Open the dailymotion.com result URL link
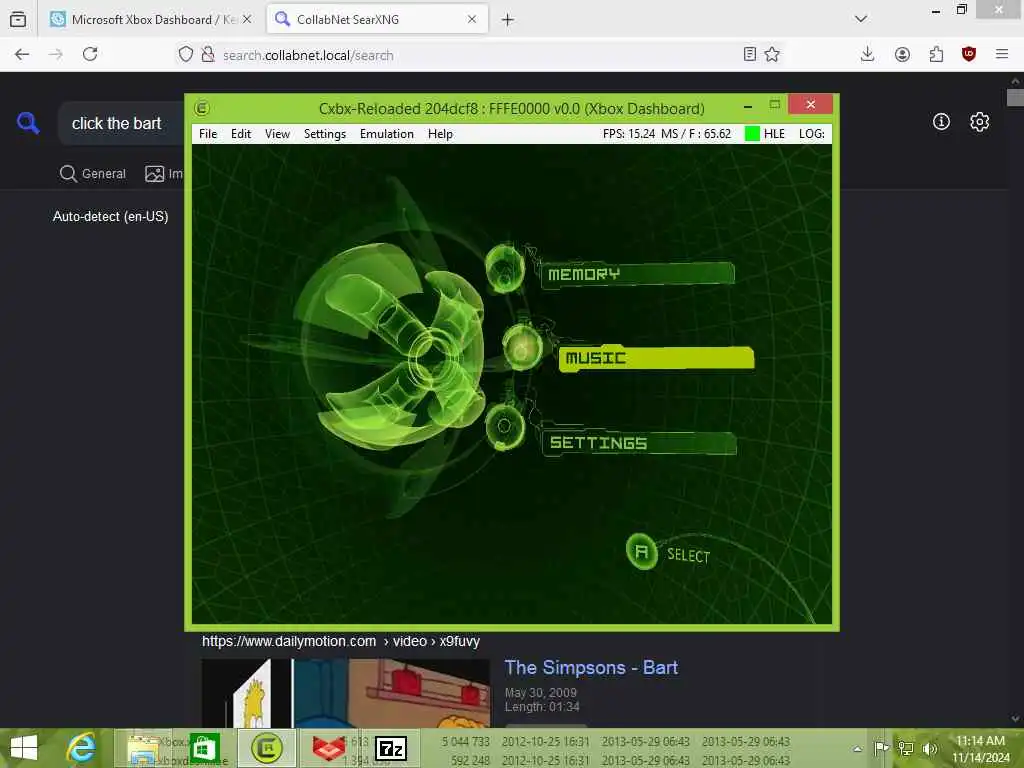This screenshot has height=768, width=1024. (340, 641)
